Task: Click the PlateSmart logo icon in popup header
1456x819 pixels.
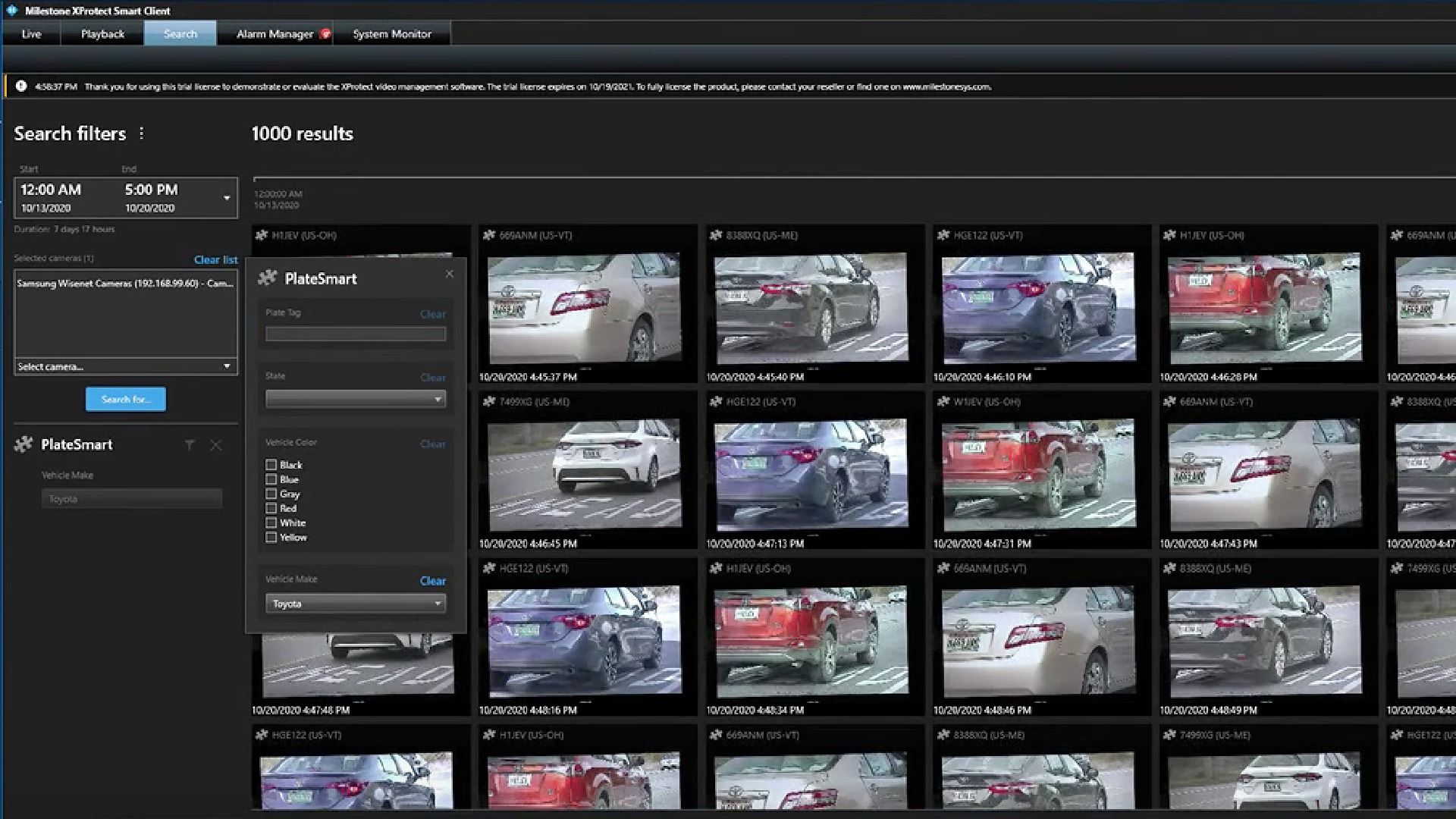Action: click(267, 278)
